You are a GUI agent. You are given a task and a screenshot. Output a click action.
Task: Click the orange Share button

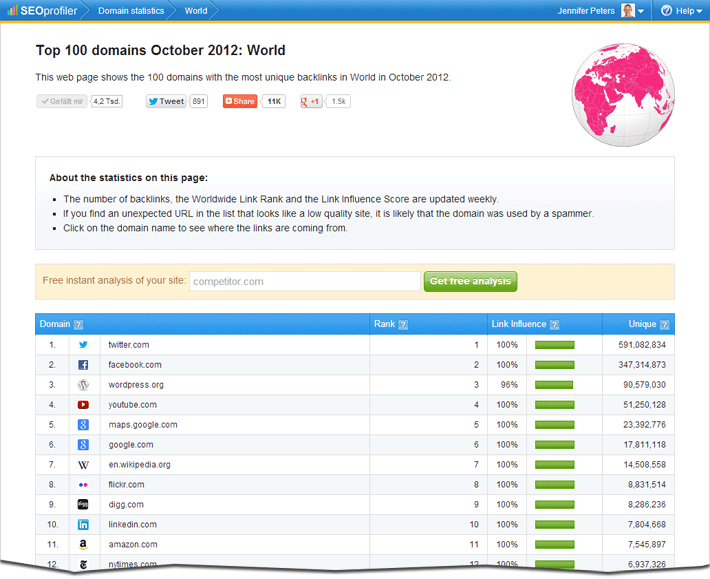click(240, 101)
